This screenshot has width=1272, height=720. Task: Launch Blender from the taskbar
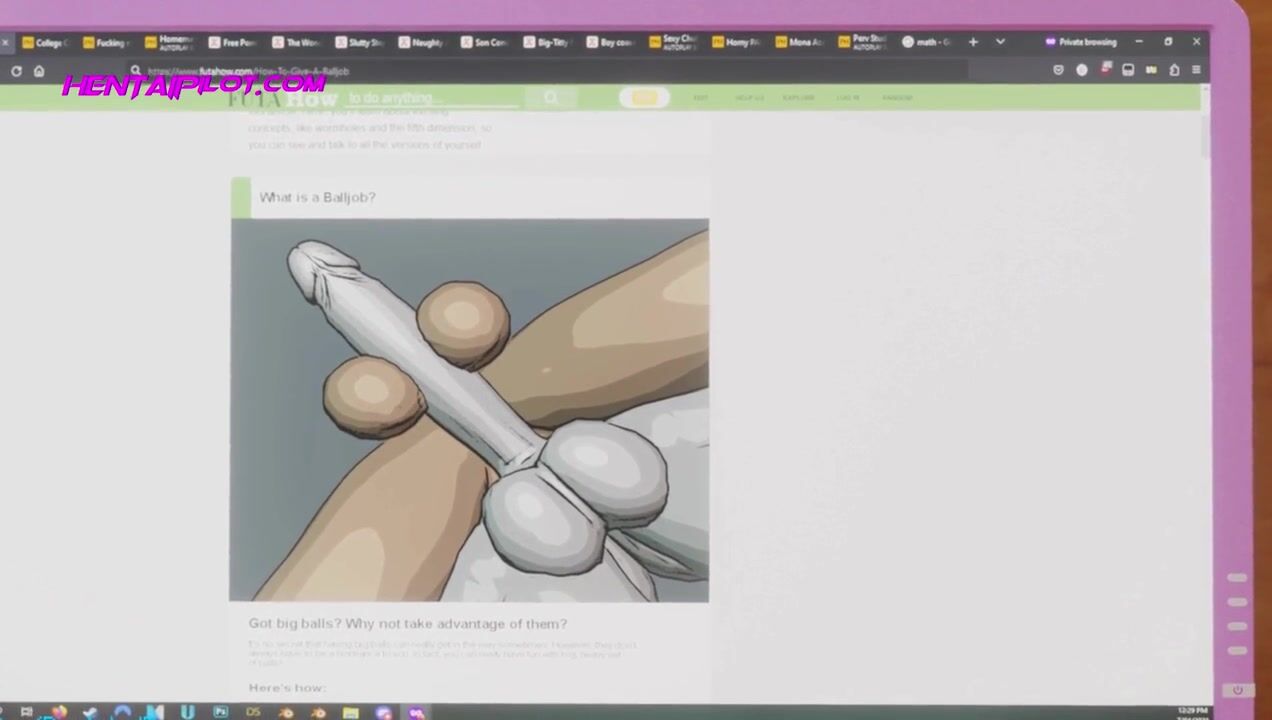285,712
